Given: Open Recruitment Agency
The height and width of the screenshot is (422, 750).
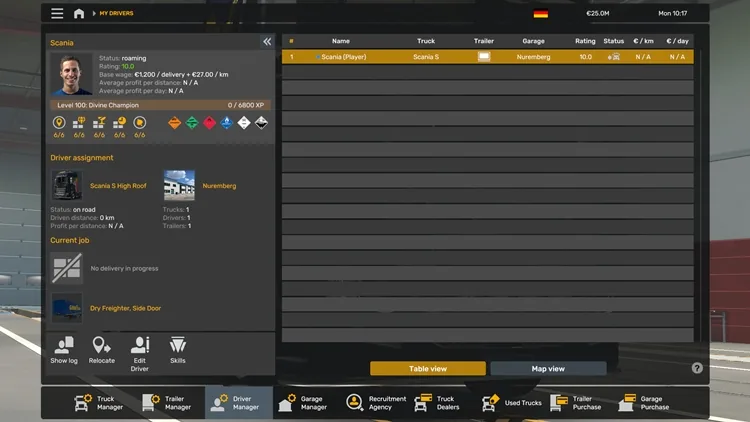Looking at the screenshot, I should [x=375, y=403].
